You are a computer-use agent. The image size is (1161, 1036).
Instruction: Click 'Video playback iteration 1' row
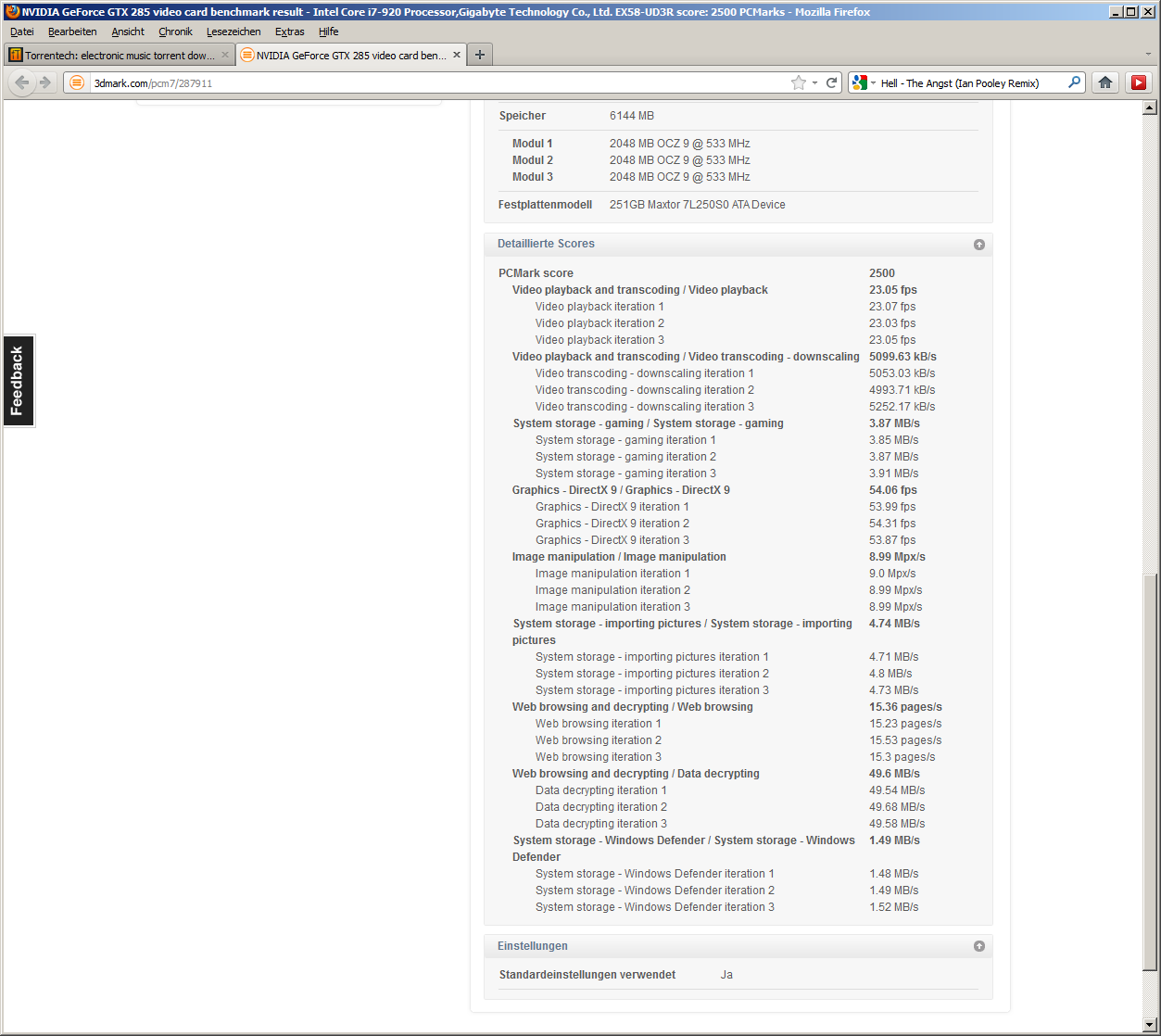click(x=726, y=307)
